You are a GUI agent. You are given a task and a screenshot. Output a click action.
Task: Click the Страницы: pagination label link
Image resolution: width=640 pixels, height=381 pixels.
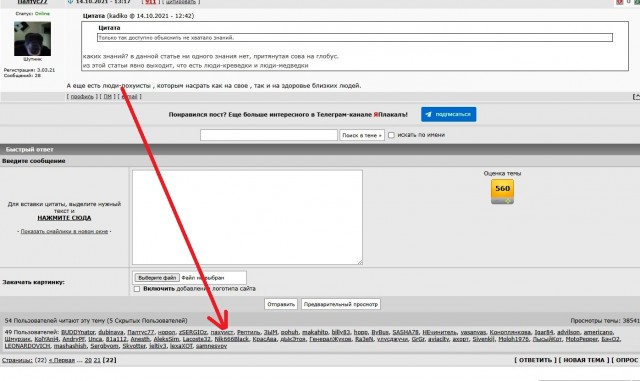[17, 361]
